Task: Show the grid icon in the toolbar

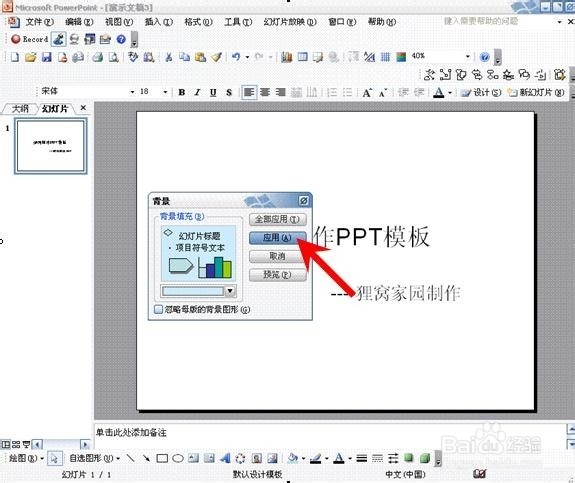Action: [x=385, y=57]
